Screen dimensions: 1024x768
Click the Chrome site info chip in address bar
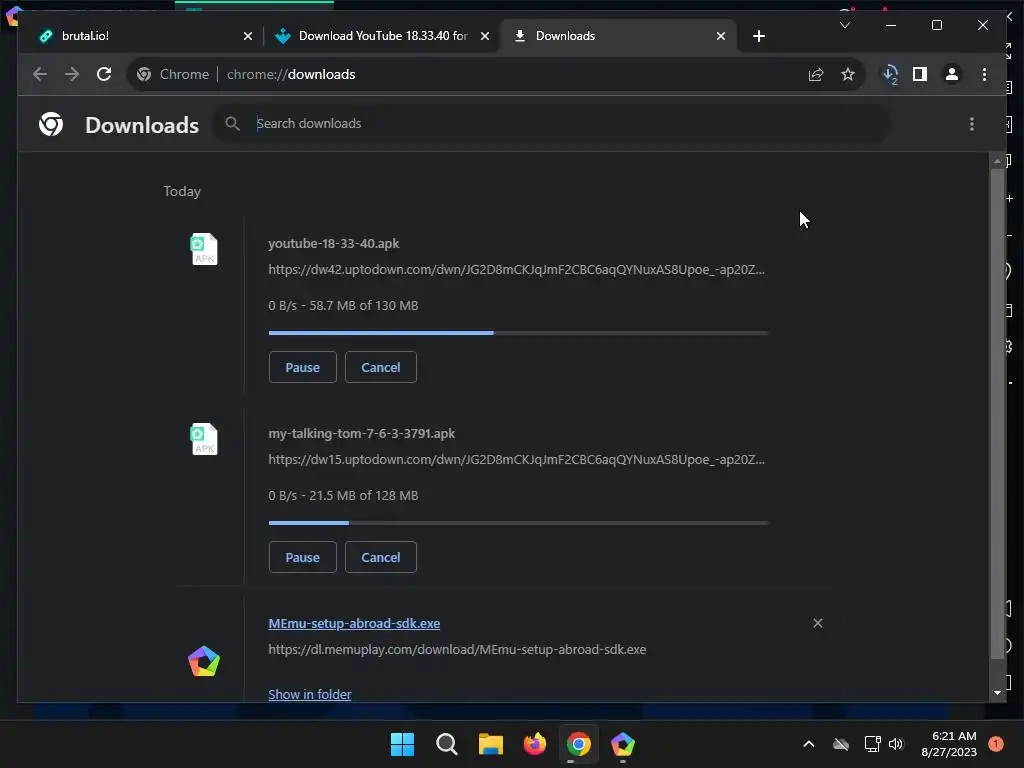pos(173,74)
